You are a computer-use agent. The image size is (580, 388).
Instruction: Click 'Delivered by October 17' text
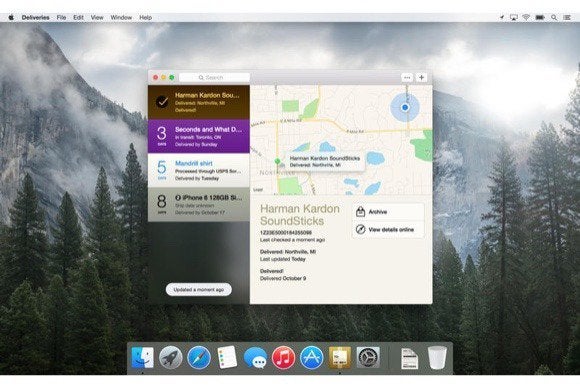pyautogui.click(x=200, y=212)
